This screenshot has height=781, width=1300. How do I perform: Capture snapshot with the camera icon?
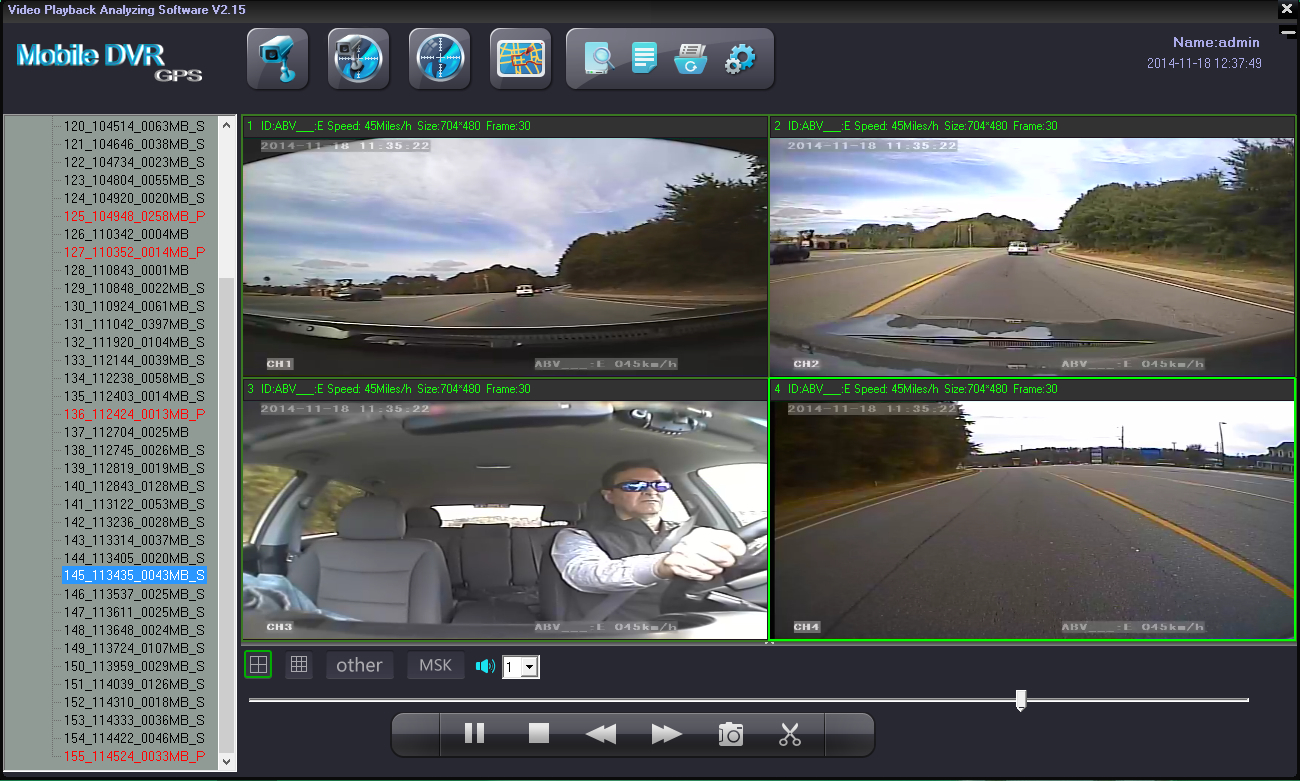tap(731, 734)
